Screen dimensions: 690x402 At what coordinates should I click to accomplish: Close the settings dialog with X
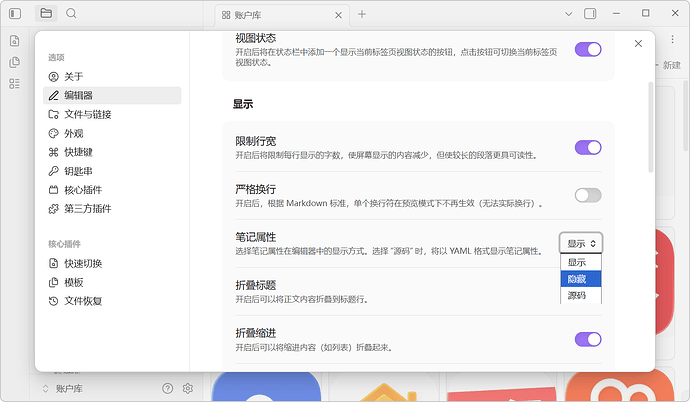coord(639,44)
